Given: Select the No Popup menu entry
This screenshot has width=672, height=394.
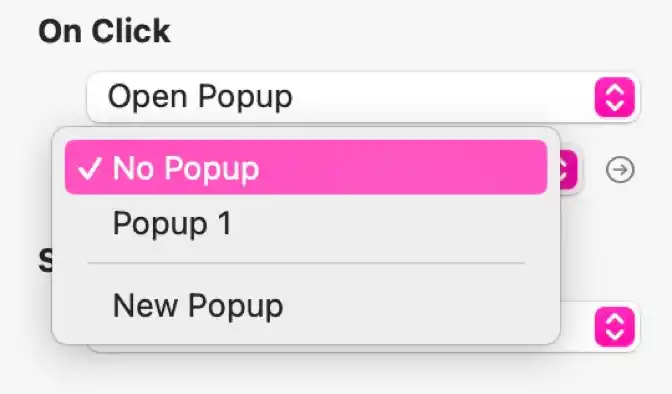Looking at the screenshot, I should pos(306,167).
